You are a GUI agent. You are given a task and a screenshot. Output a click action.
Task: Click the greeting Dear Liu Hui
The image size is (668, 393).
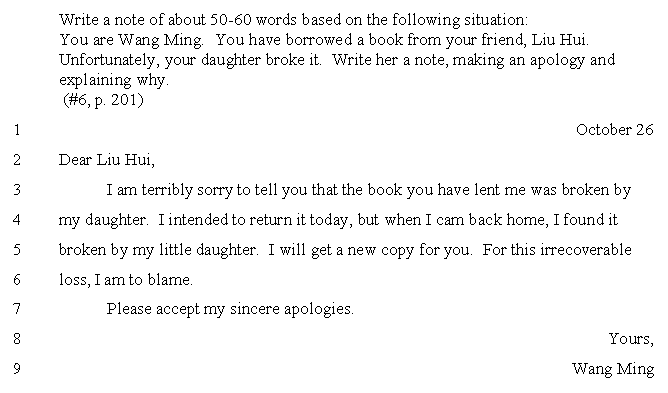click(x=107, y=160)
